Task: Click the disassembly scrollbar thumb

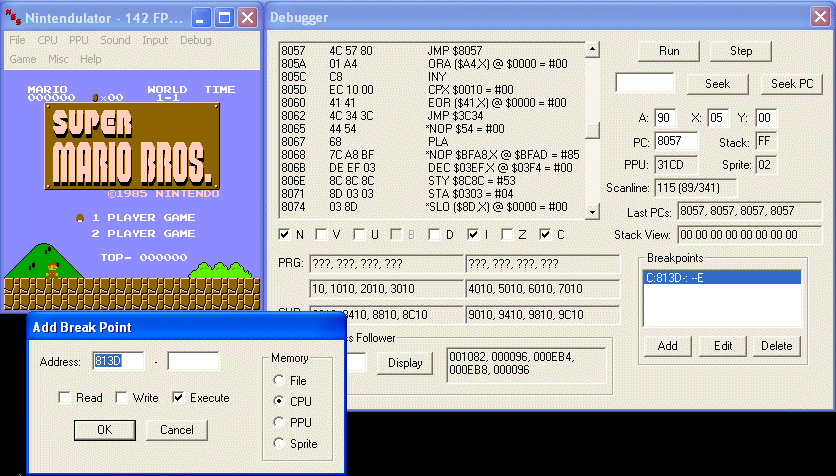Action: point(592,131)
